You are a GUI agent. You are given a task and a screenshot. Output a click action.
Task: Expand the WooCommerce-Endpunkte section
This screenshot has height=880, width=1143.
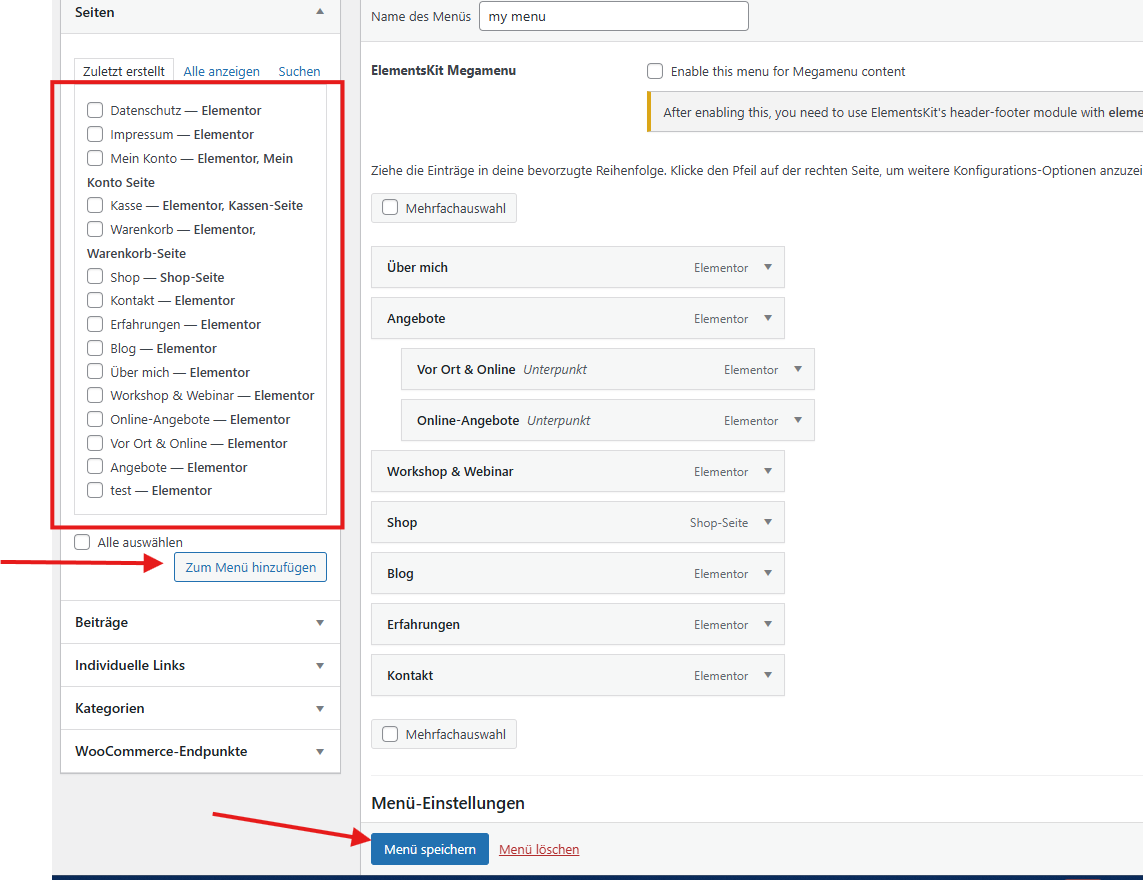click(320, 751)
